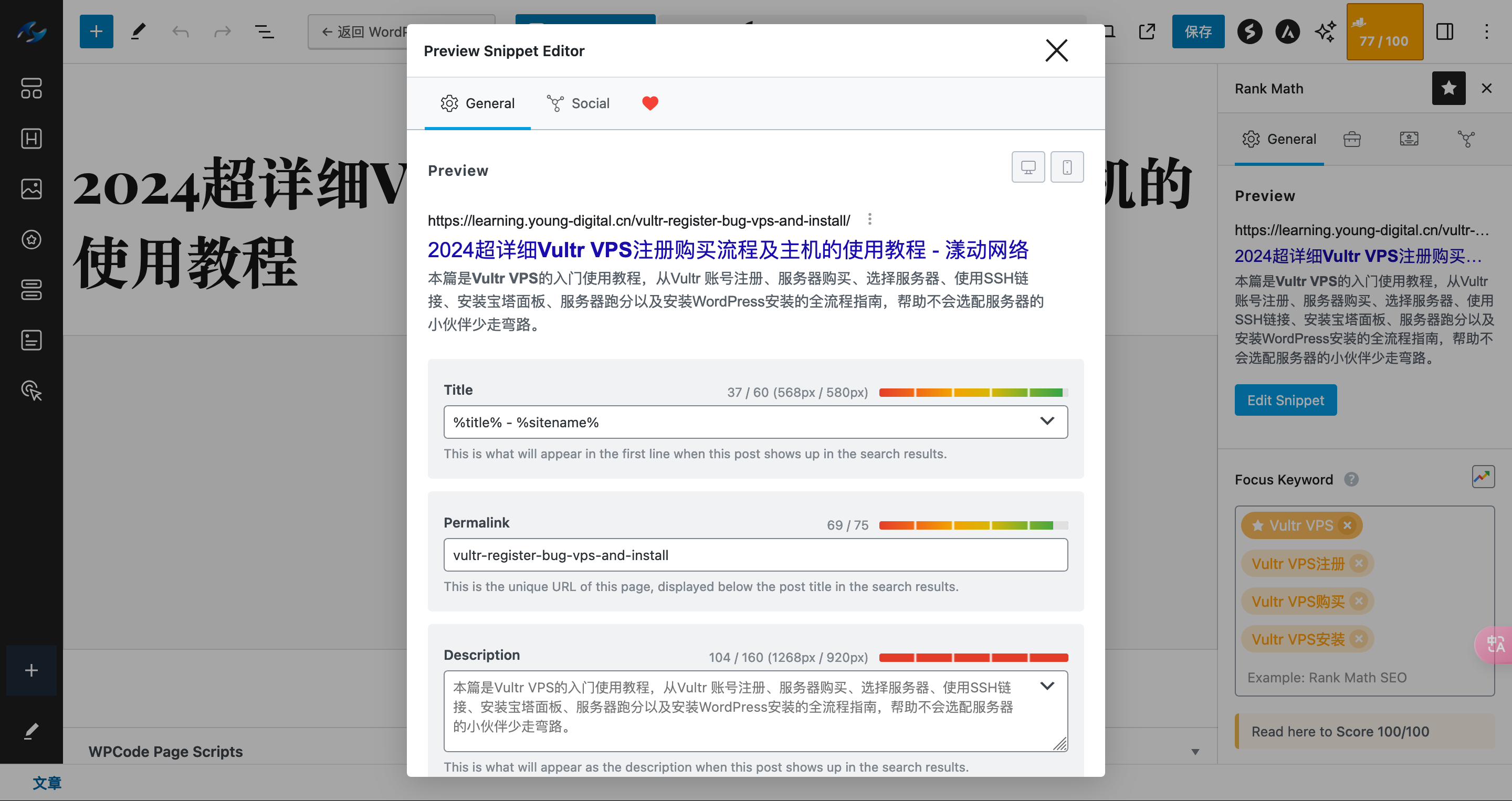Click the Astra logo icon in toolbar
Image resolution: width=1512 pixels, height=801 pixels.
[1288, 31]
